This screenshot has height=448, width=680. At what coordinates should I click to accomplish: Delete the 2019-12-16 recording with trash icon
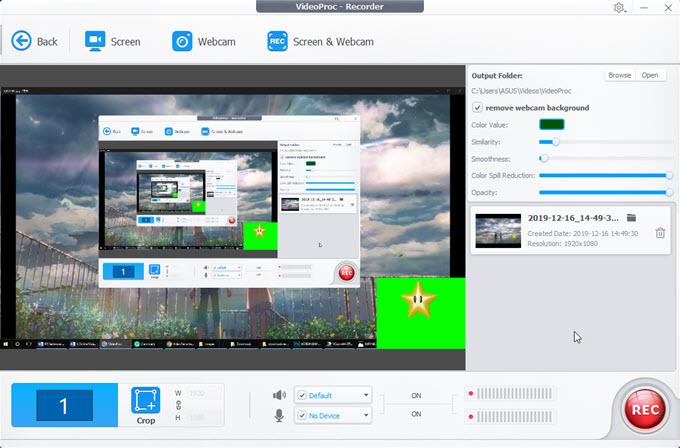click(x=660, y=233)
